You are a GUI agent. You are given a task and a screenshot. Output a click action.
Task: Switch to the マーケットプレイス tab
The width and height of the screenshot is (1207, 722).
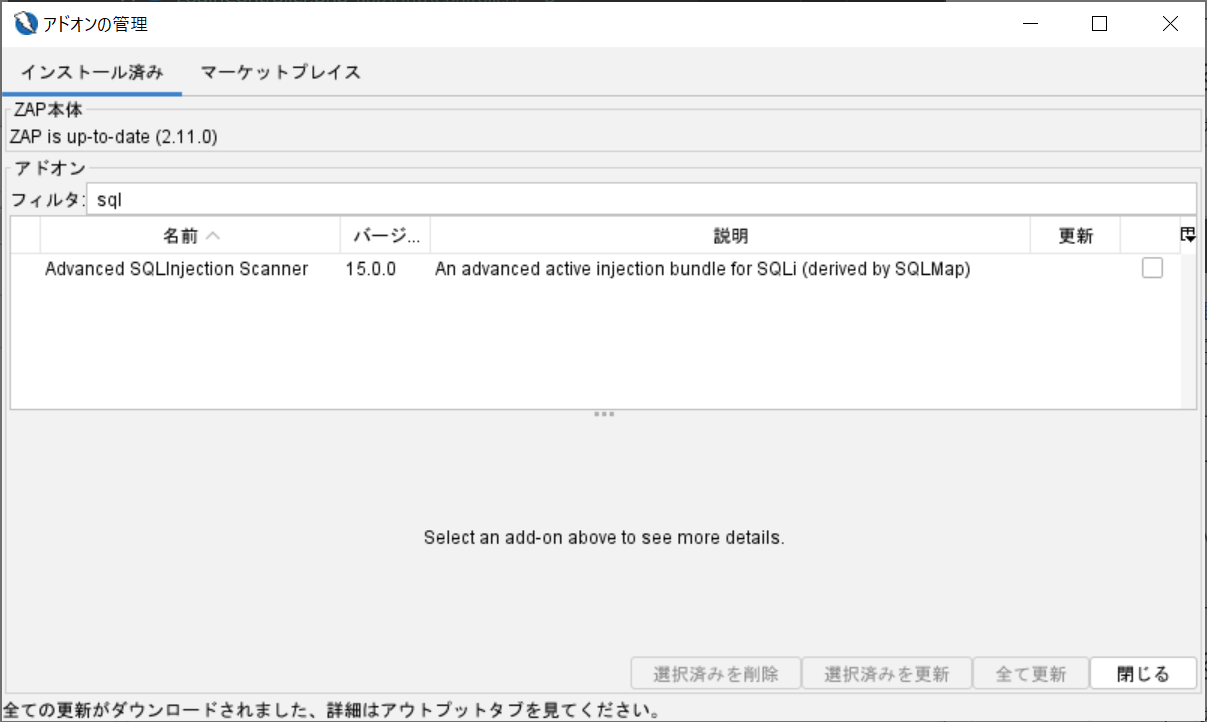(281, 72)
